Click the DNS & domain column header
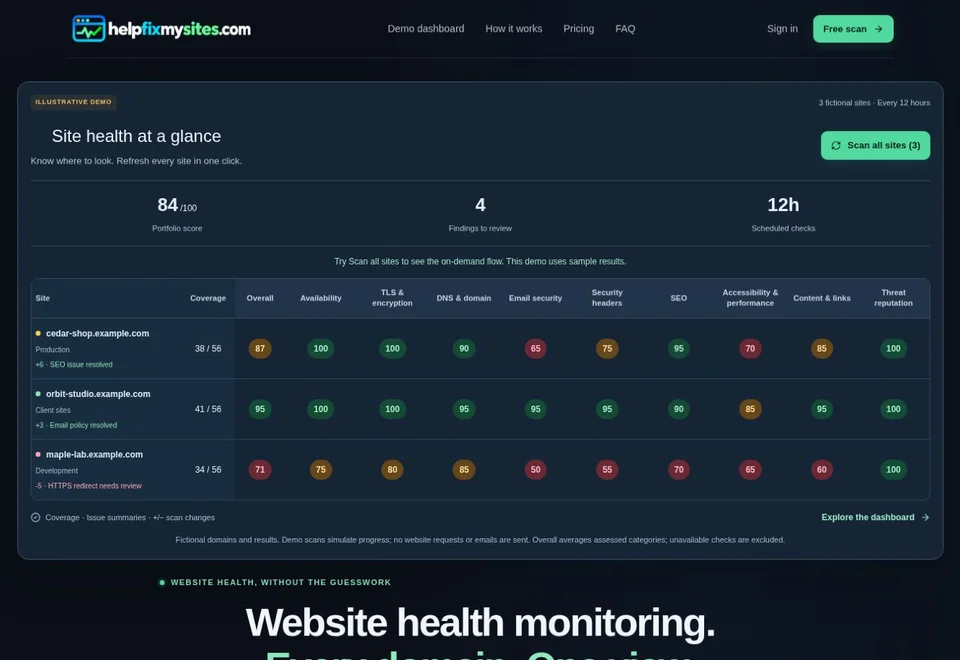Image resolution: width=960 pixels, height=660 pixels. (463, 298)
